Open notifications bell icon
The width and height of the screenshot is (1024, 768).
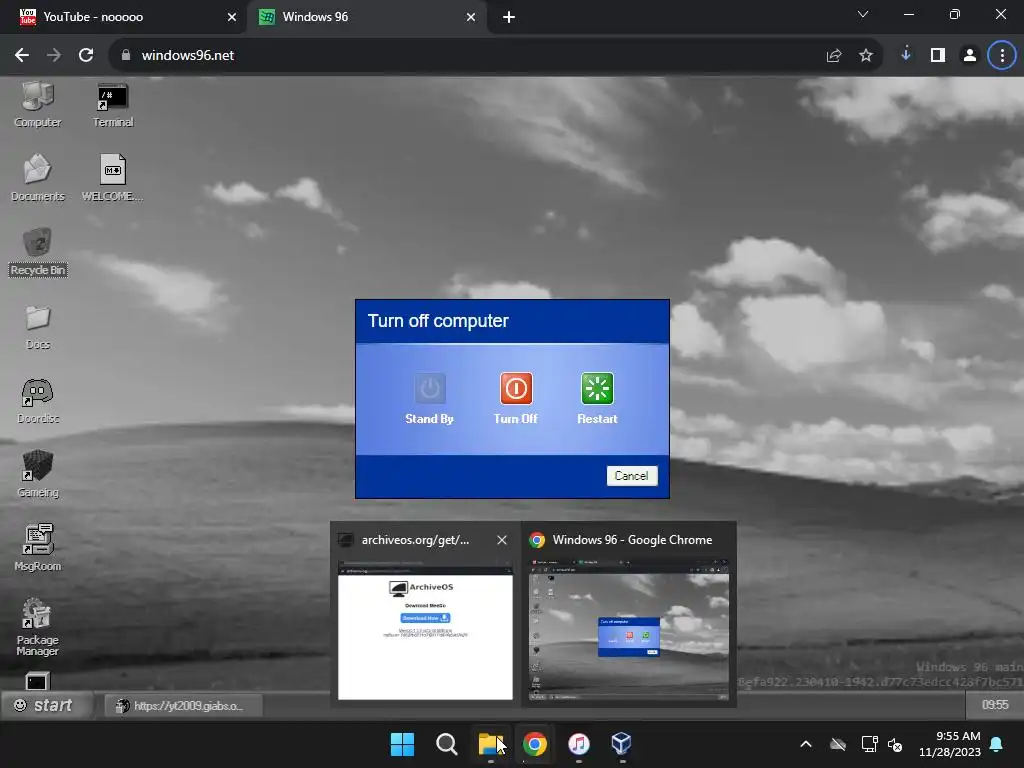[997, 744]
